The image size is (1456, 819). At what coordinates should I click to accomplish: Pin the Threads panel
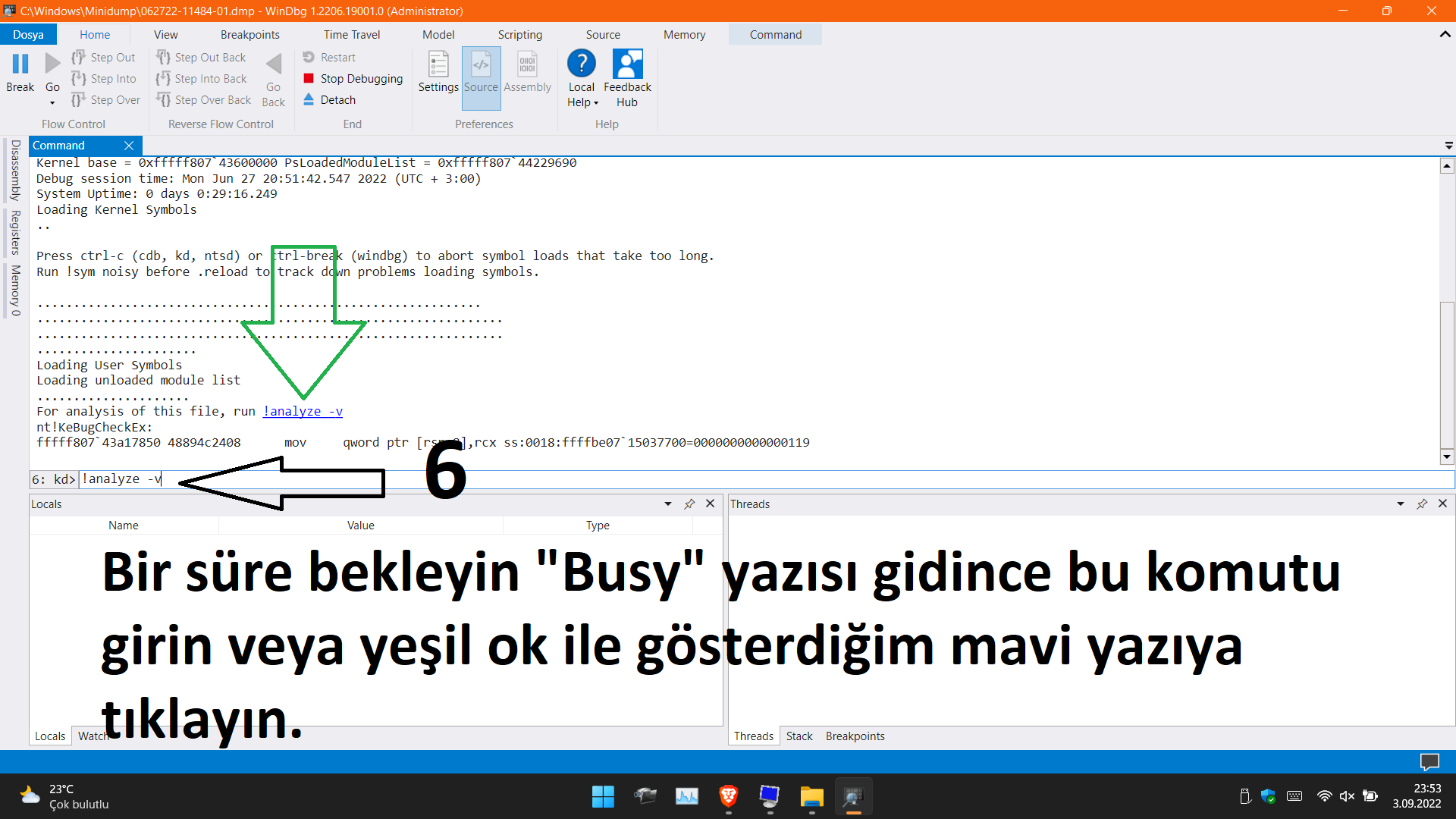click(x=1422, y=504)
